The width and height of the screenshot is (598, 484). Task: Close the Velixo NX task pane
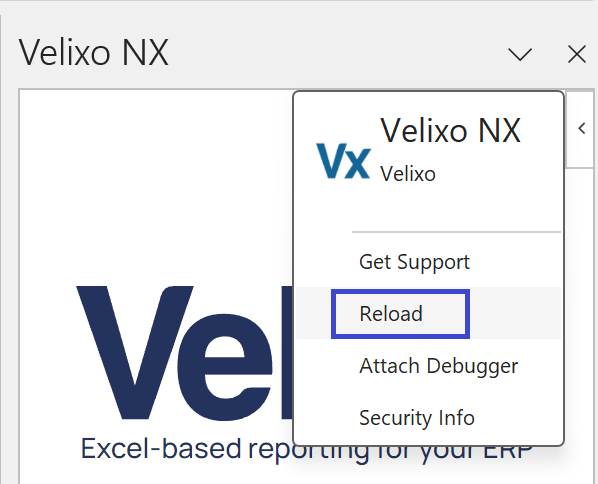point(577,54)
